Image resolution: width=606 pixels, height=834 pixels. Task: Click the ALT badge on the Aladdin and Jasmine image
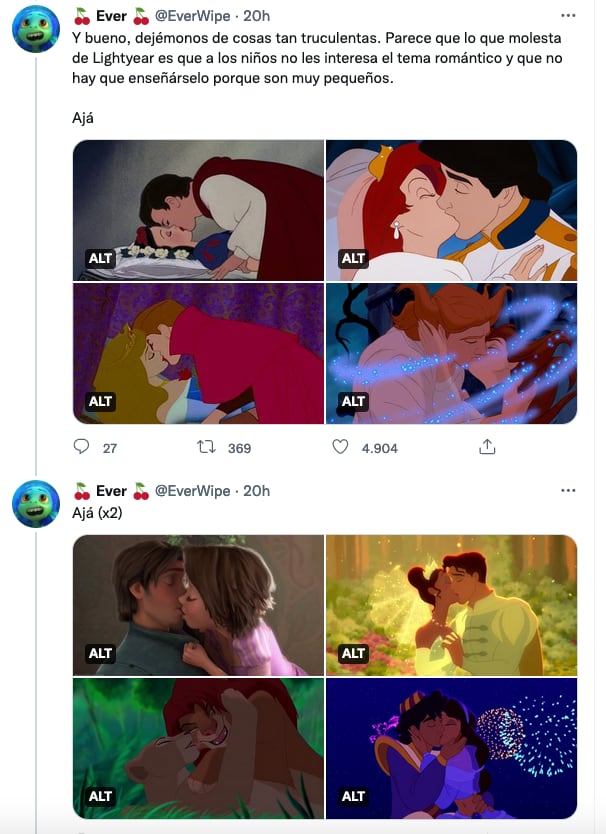(353, 797)
